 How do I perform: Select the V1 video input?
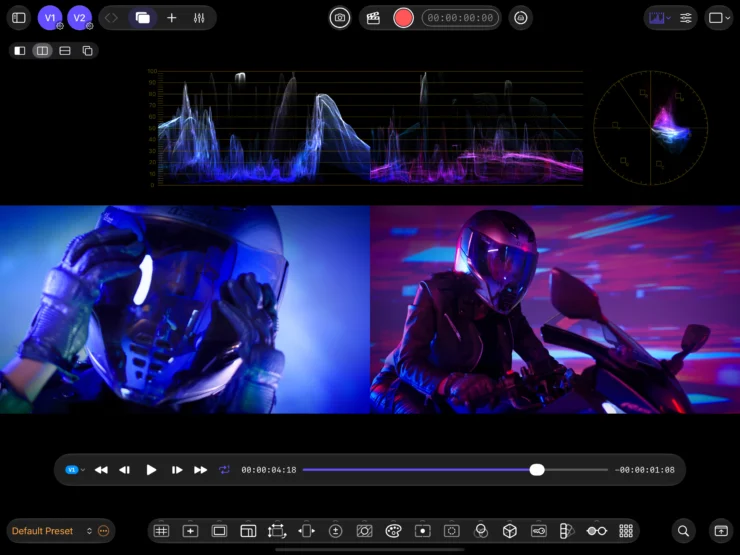click(50, 18)
